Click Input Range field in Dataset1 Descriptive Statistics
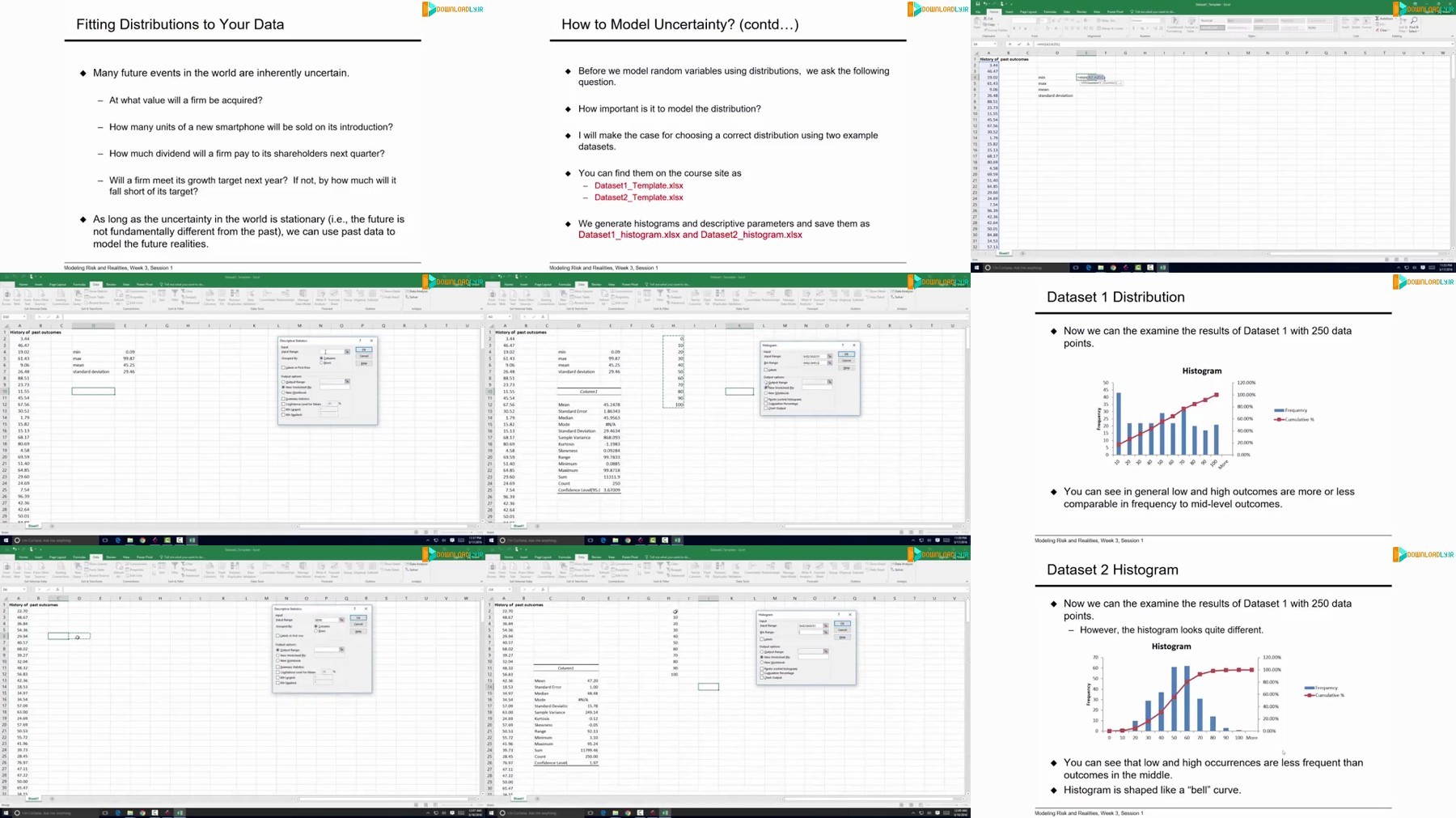Image resolution: width=1456 pixels, height=818 pixels. (x=332, y=352)
